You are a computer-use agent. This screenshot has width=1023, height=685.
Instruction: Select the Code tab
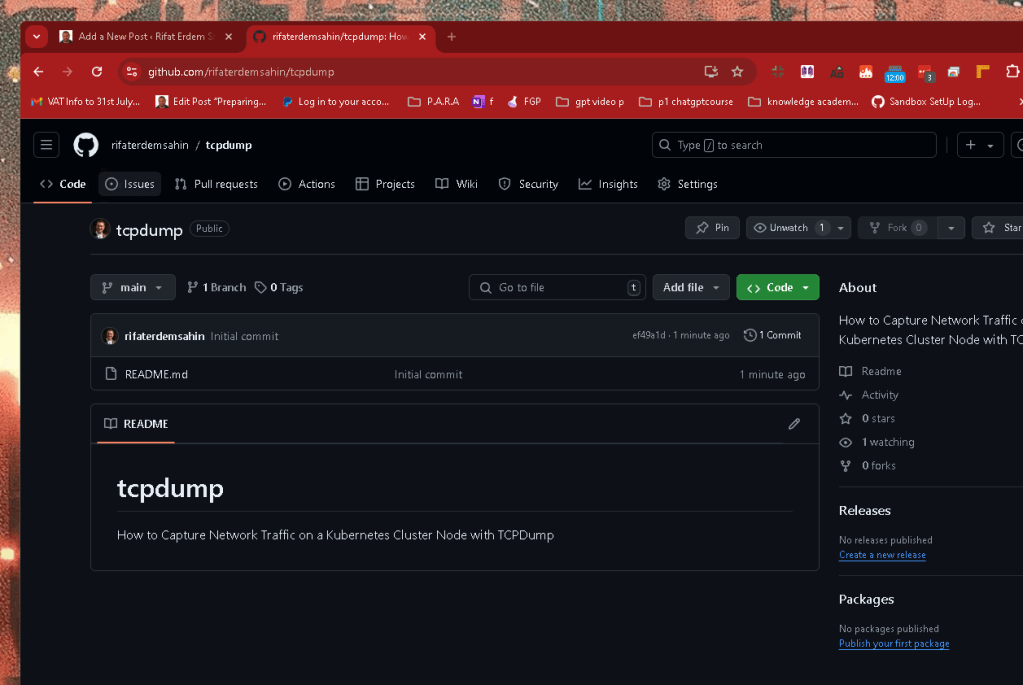(63, 184)
